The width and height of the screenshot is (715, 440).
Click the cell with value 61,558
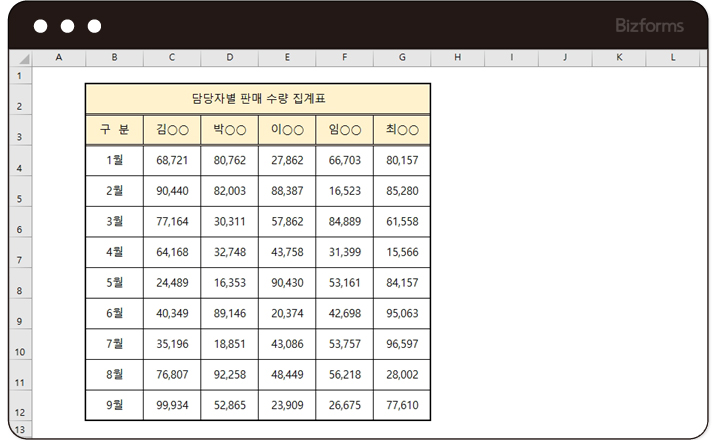pos(402,222)
